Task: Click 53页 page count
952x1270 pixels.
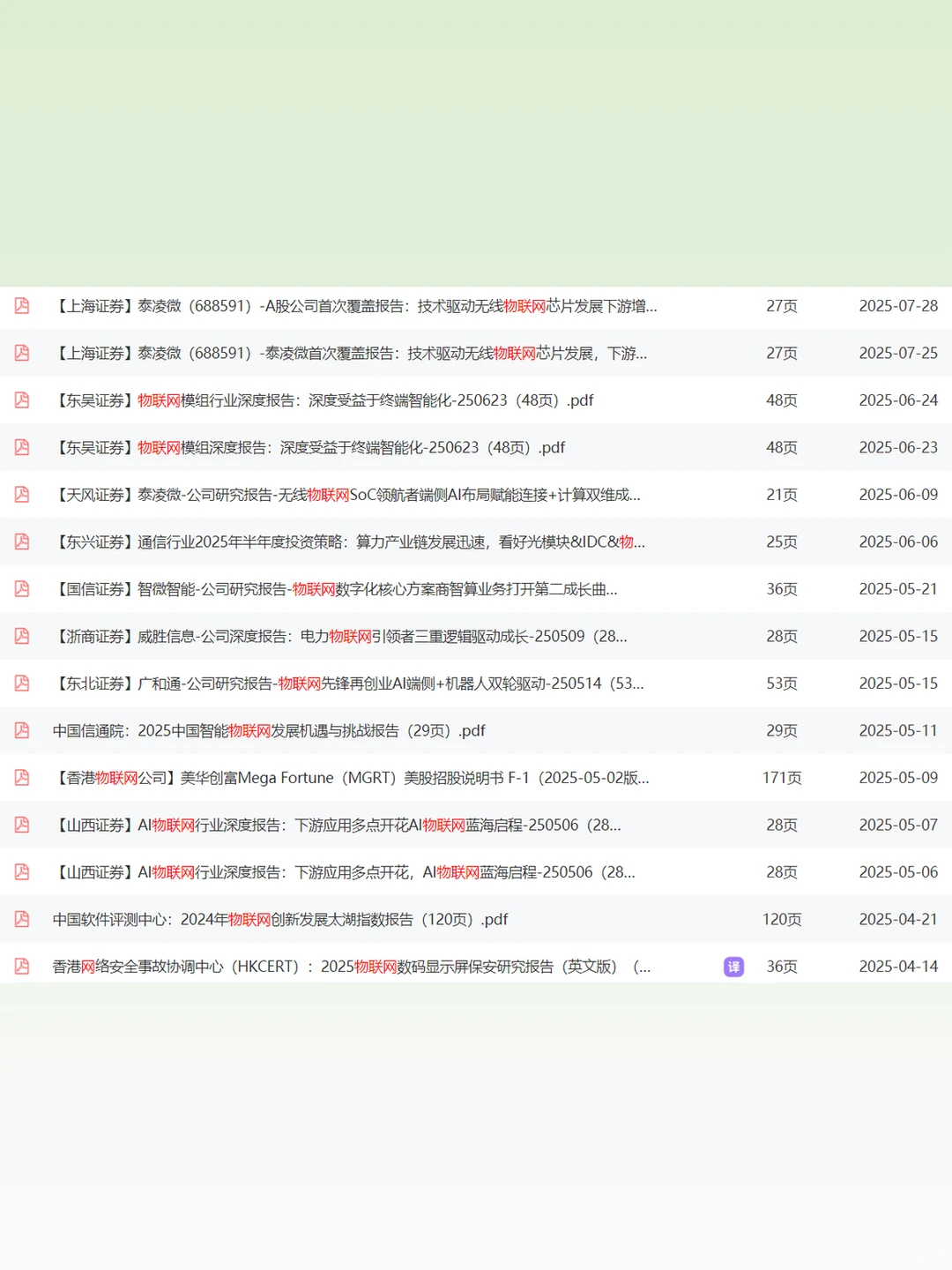Action: [782, 684]
